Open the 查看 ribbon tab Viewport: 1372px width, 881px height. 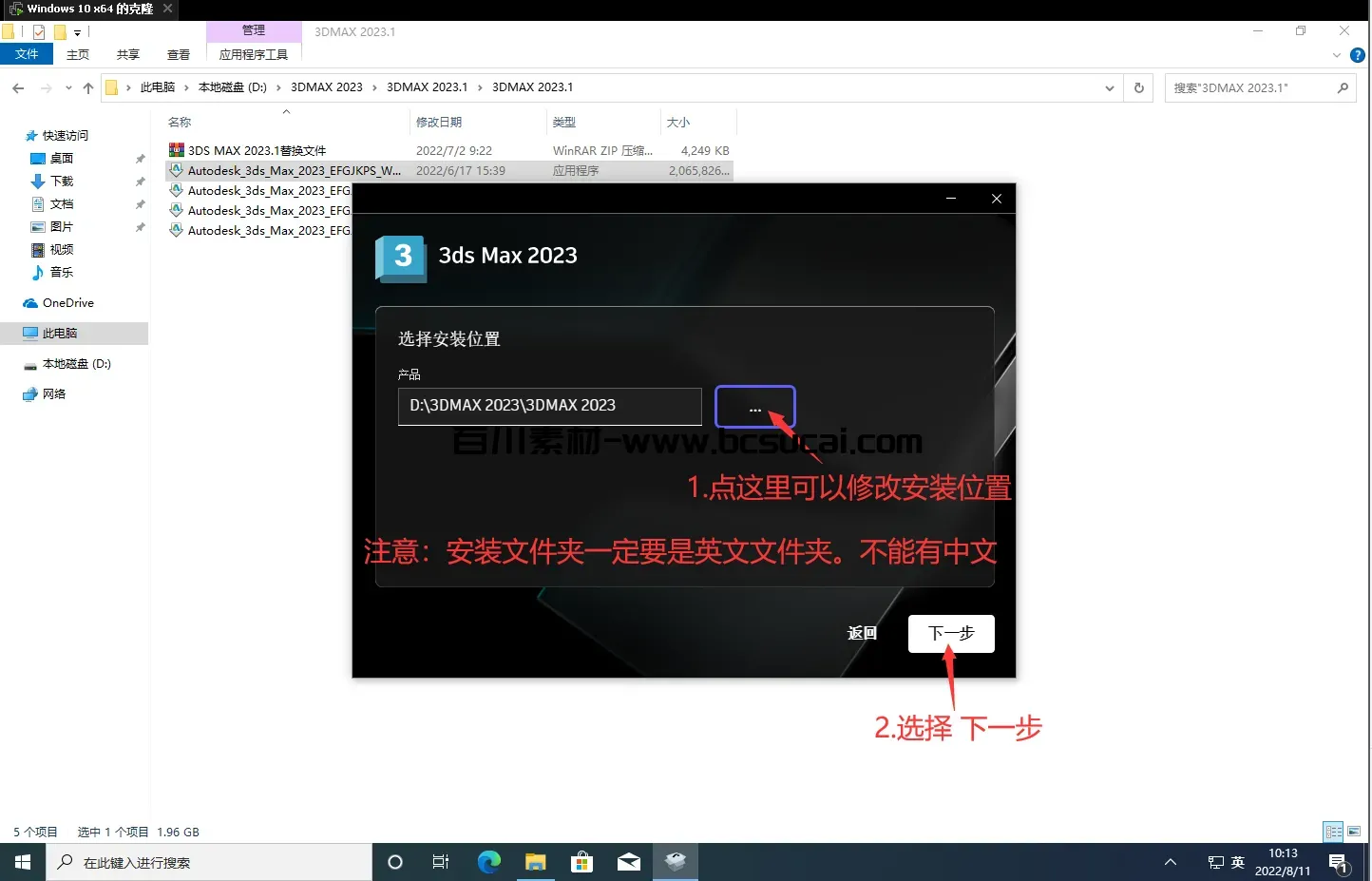click(179, 55)
